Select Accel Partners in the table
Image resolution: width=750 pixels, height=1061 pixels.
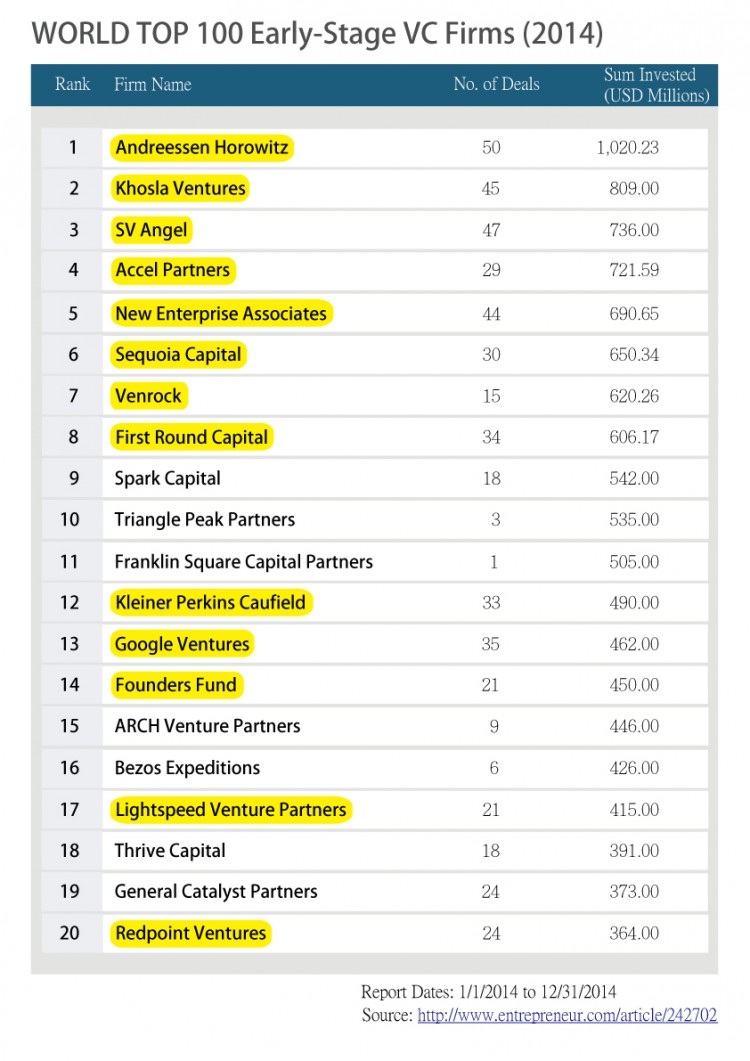172,270
